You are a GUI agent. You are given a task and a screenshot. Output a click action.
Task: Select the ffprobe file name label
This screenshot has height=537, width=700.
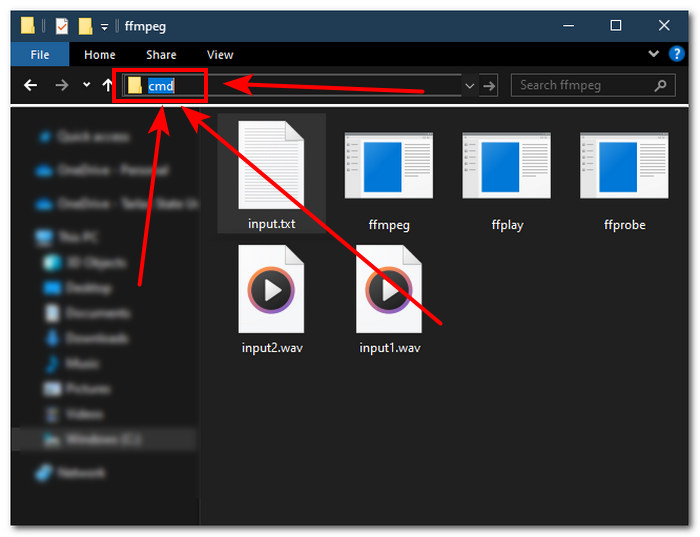point(625,225)
